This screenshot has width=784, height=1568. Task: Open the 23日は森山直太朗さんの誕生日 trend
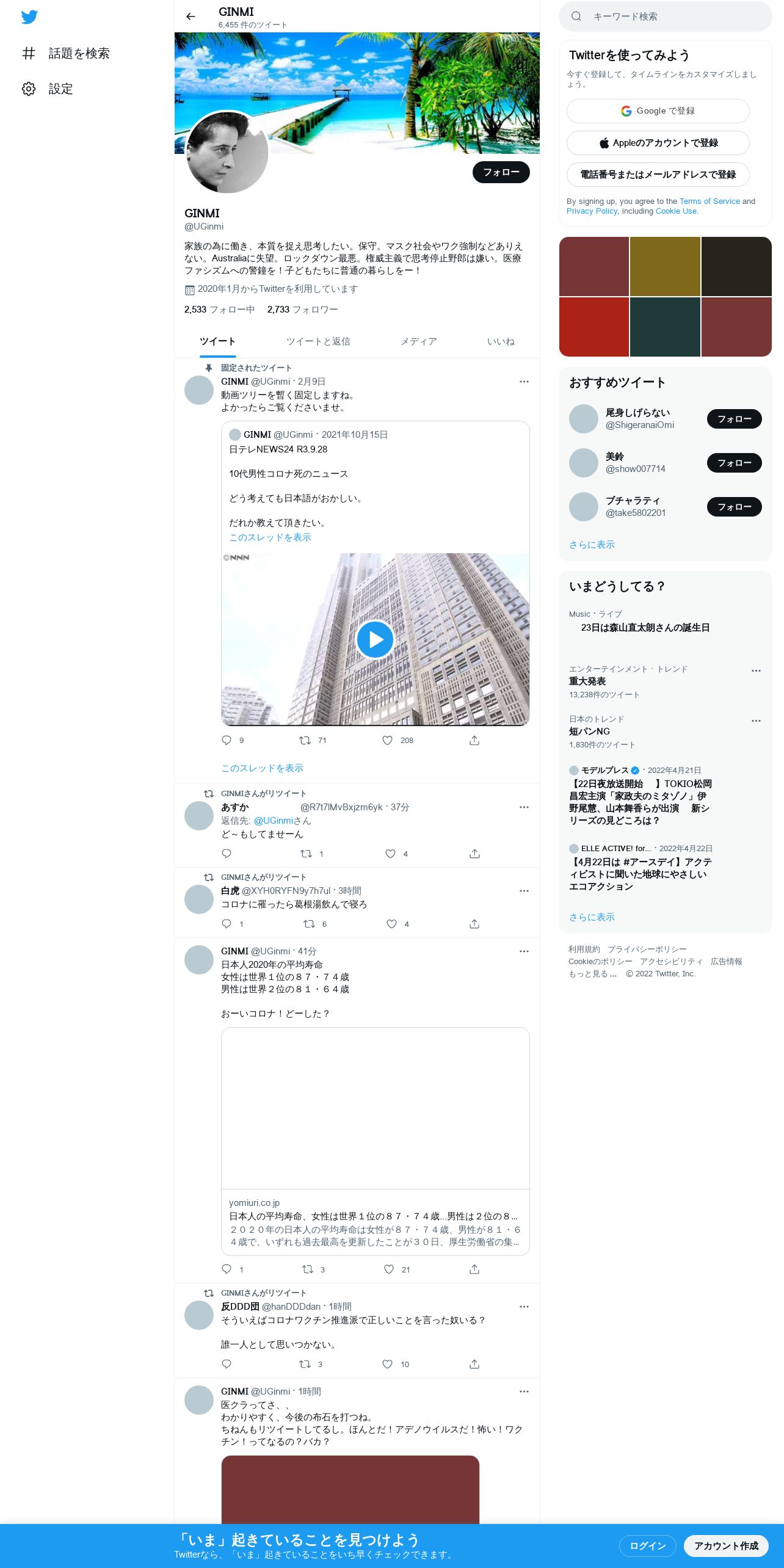[x=645, y=628]
